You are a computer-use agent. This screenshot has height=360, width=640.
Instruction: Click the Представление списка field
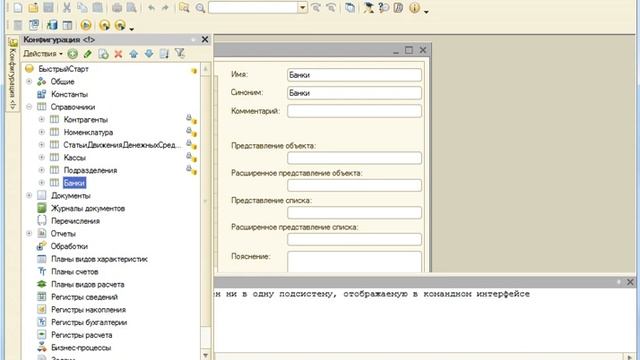click(x=354, y=212)
